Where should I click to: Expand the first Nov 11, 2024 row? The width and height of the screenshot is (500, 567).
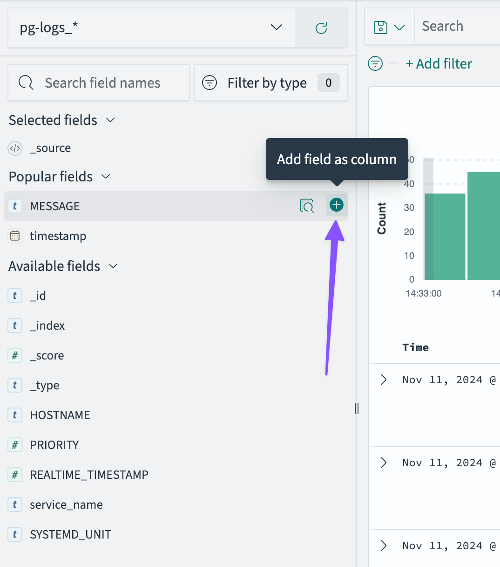pos(383,379)
